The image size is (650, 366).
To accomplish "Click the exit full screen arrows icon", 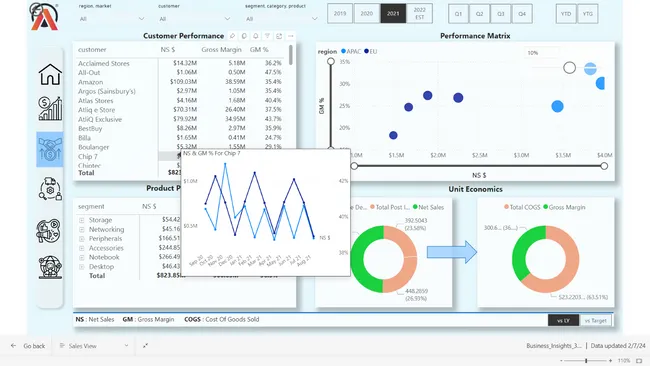I will click(146, 345).
